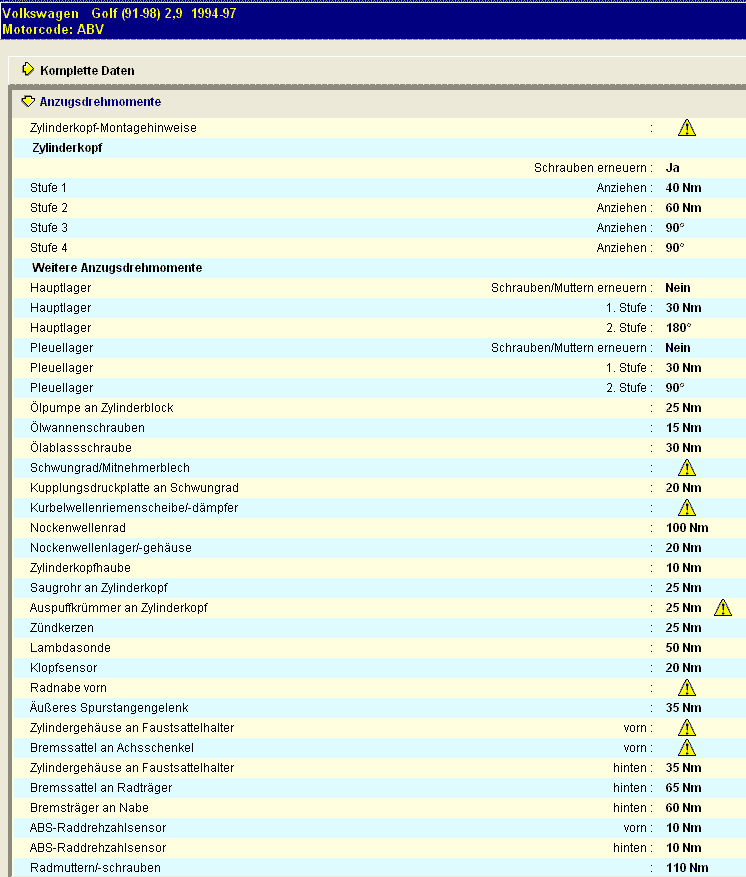Click the Motorcode: ABV header text
This screenshot has height=877, width=746.
click(x=52, y=29)
